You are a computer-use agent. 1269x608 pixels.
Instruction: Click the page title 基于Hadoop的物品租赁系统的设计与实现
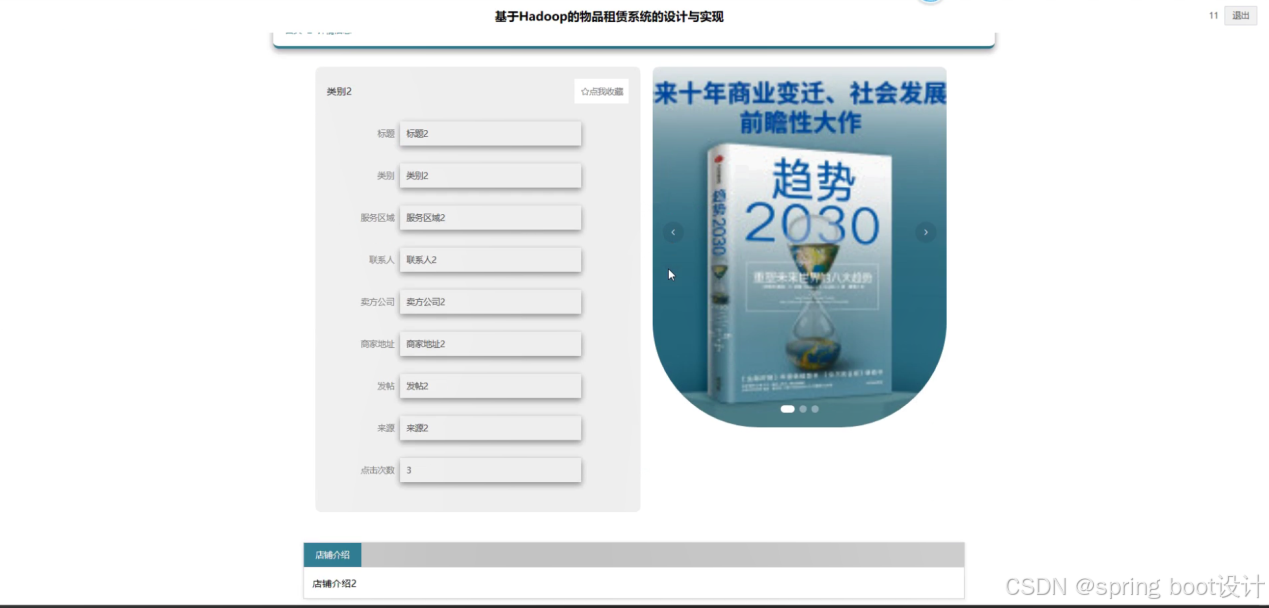pos(609,16)
